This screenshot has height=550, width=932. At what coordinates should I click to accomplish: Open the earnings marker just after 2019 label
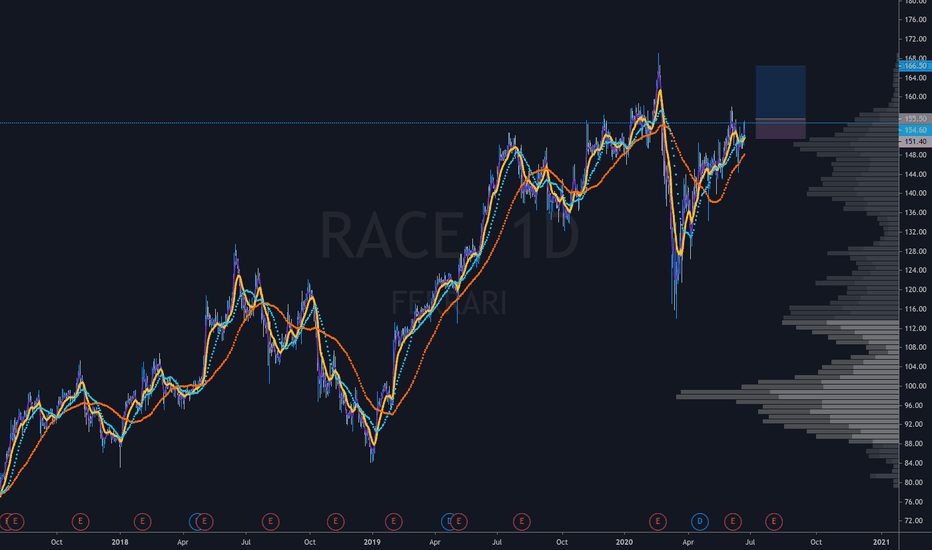[393, 522]
